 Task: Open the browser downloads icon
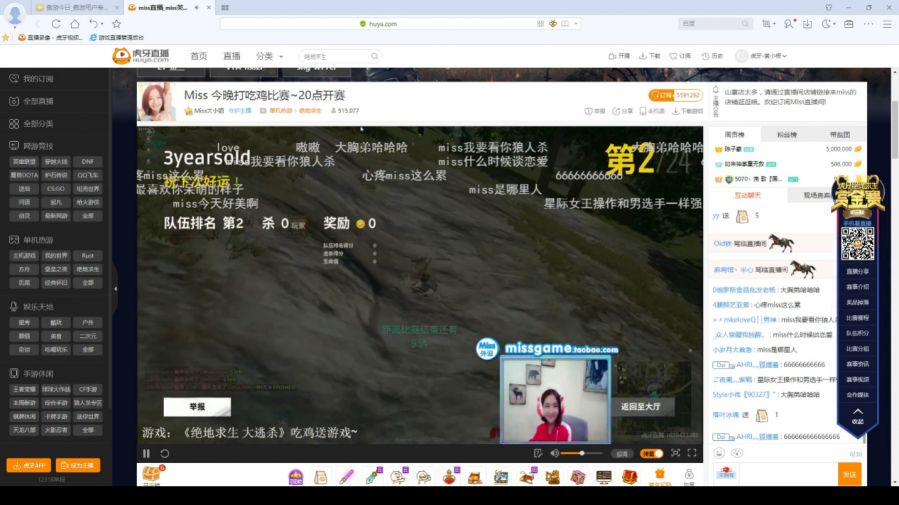(x=807, y=24)
